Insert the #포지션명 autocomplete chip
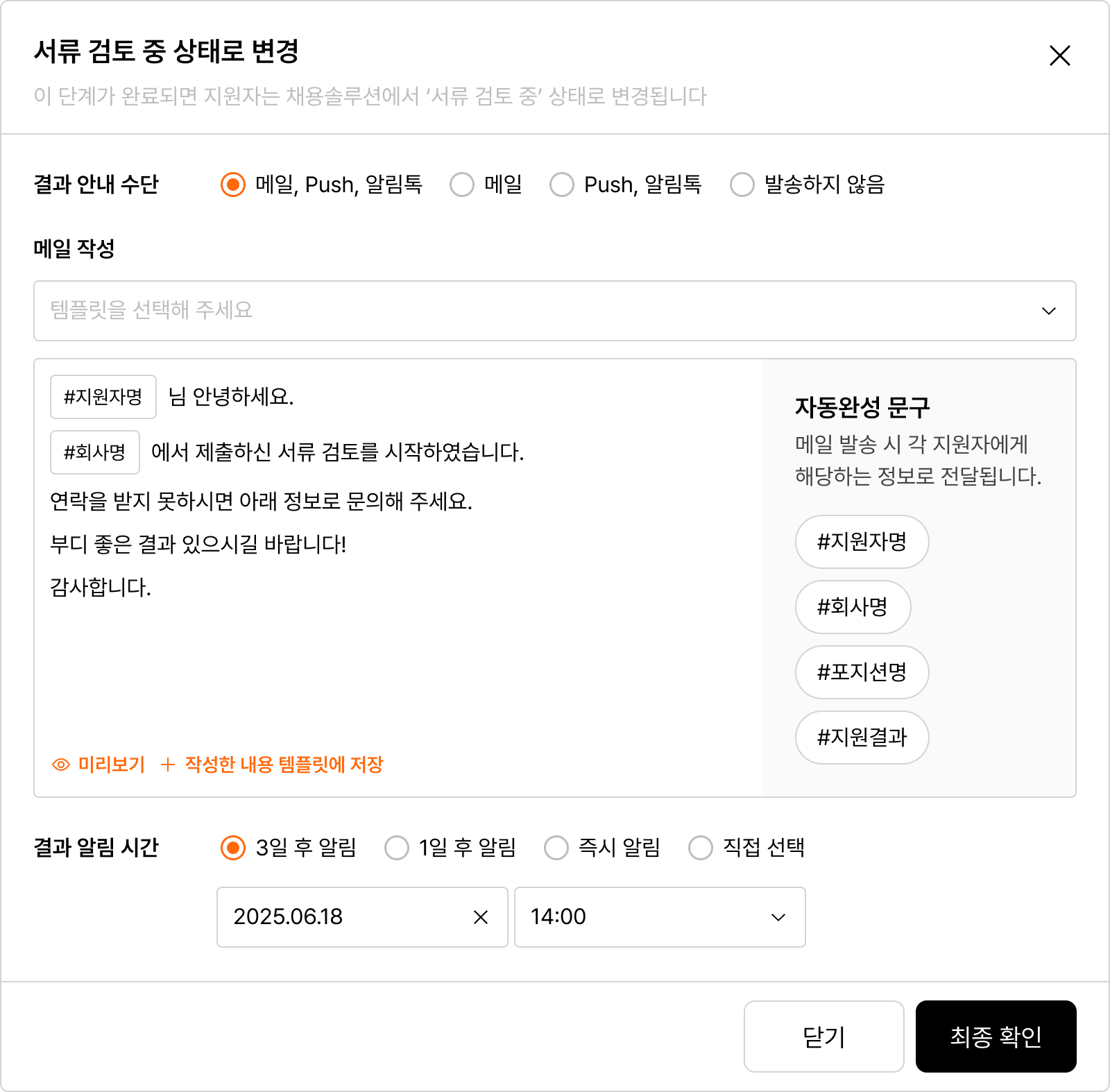 pos(862,672)
